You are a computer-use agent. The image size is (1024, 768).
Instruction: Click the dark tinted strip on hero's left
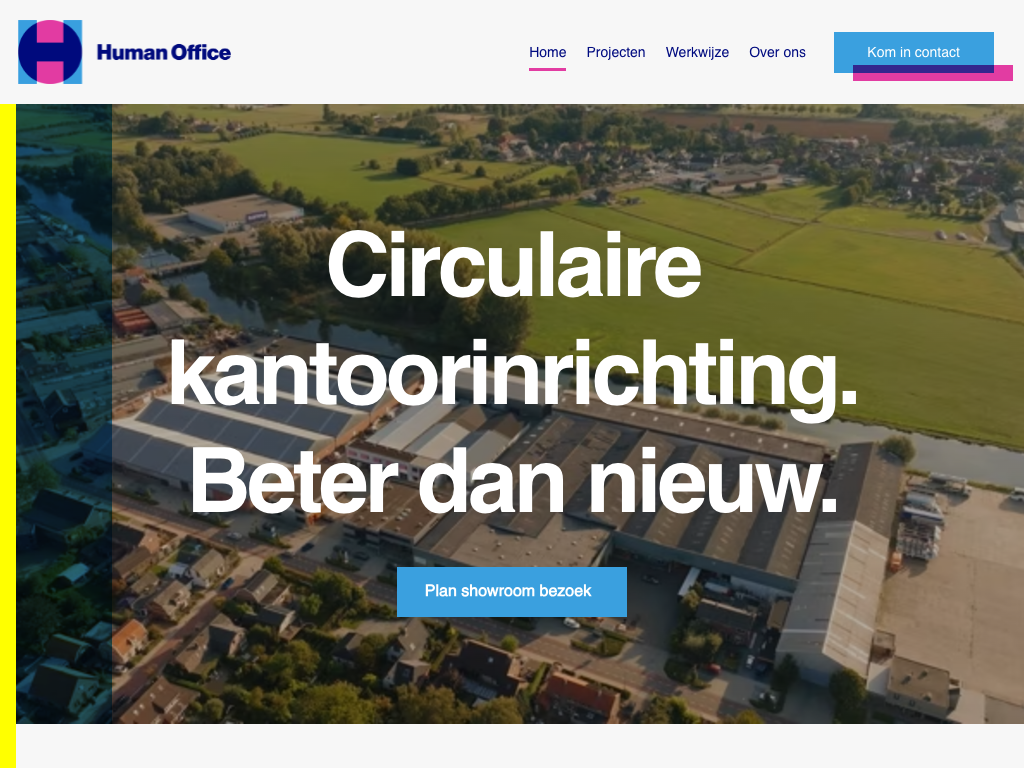(64, 414)
